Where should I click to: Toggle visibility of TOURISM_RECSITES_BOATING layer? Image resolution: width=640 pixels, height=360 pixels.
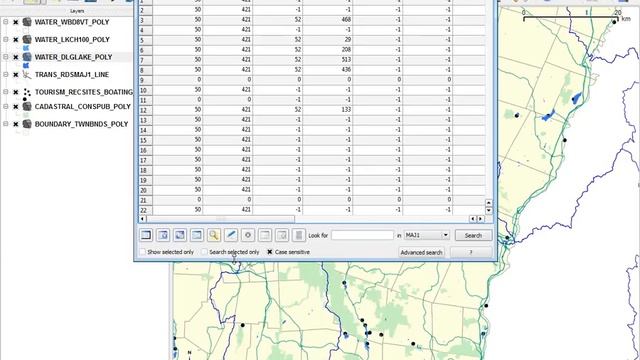pyautogui.click(x=16, y=92)
